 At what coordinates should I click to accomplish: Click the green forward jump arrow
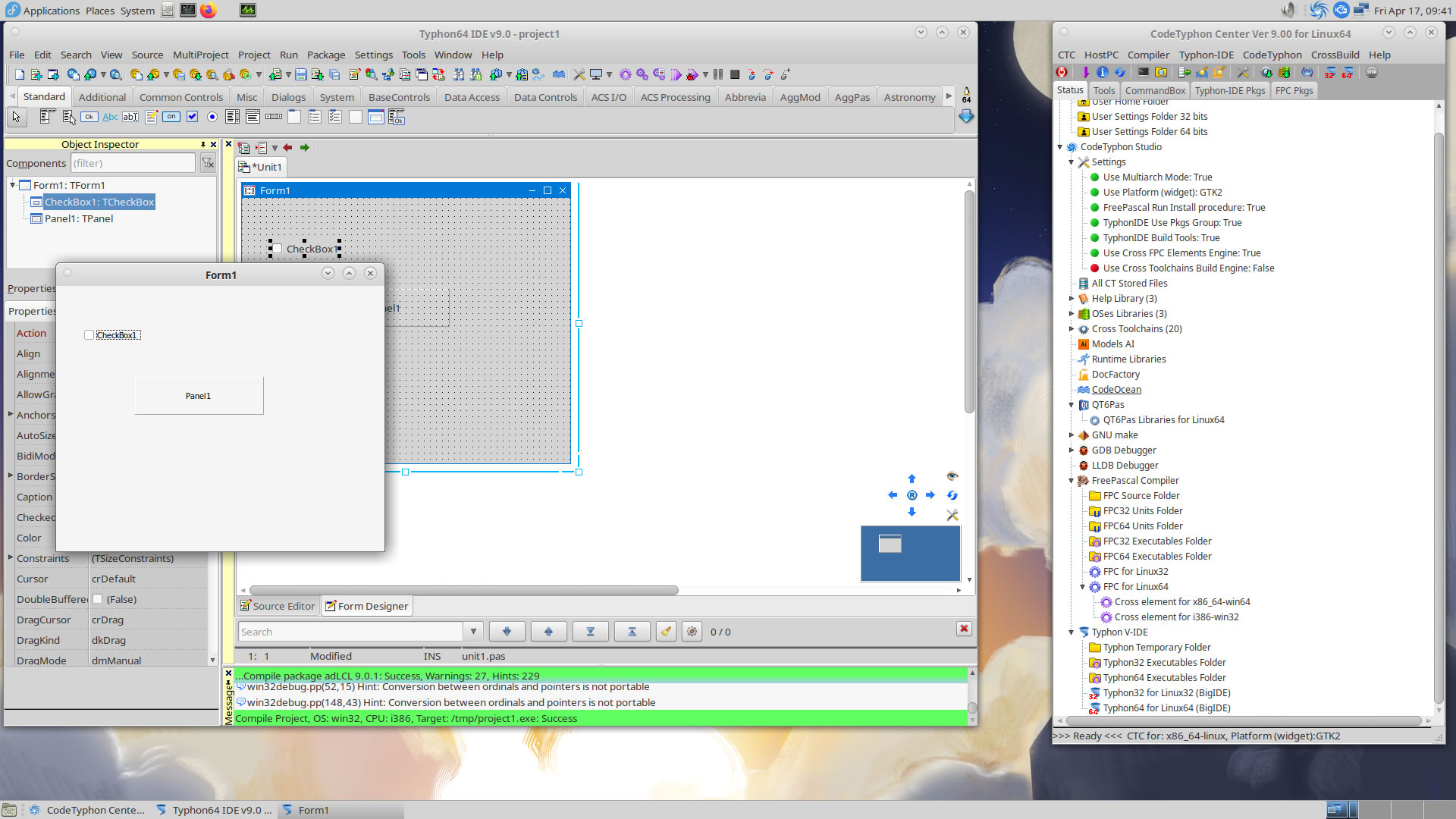point(305,148)
